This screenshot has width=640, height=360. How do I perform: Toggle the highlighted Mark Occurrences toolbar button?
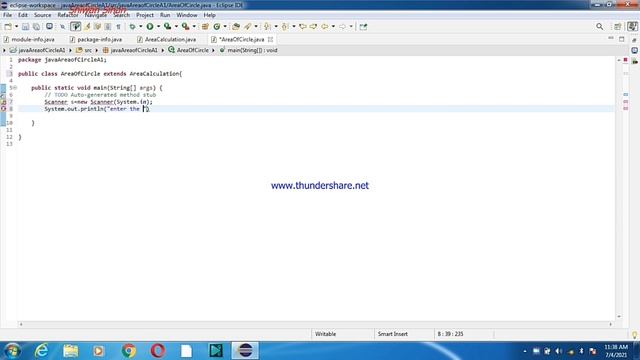pyautogui.click(x=76, y=27)
